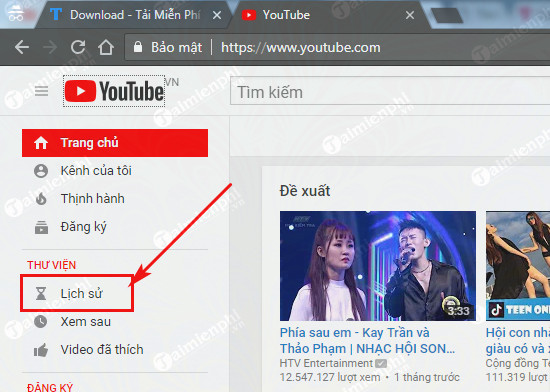The width and height of the screenshot is (550, 392).
Task: Click the Thịnh hành flame icon
Action: (41, 198)
